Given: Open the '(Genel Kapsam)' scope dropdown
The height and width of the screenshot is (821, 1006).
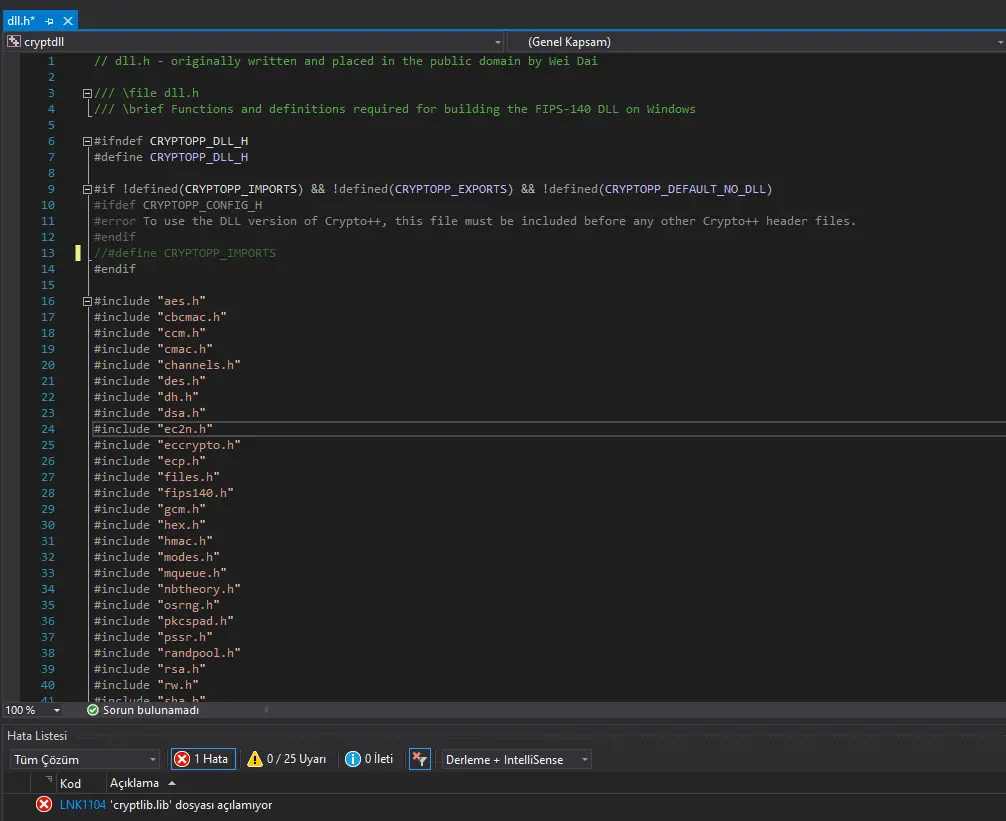Looking at the screenshot, I should pyautogui.click(x=1000, y=42).
